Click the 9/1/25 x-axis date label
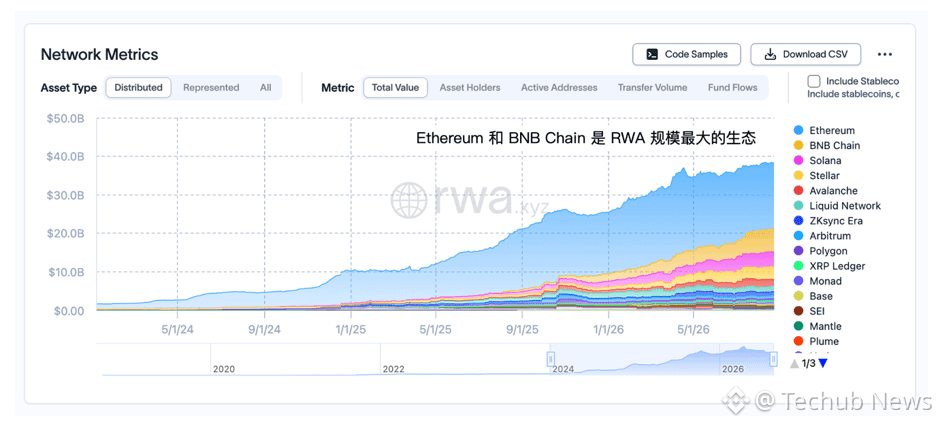Image resolution: width=940 pixels, height=426 pixels. 522,330
